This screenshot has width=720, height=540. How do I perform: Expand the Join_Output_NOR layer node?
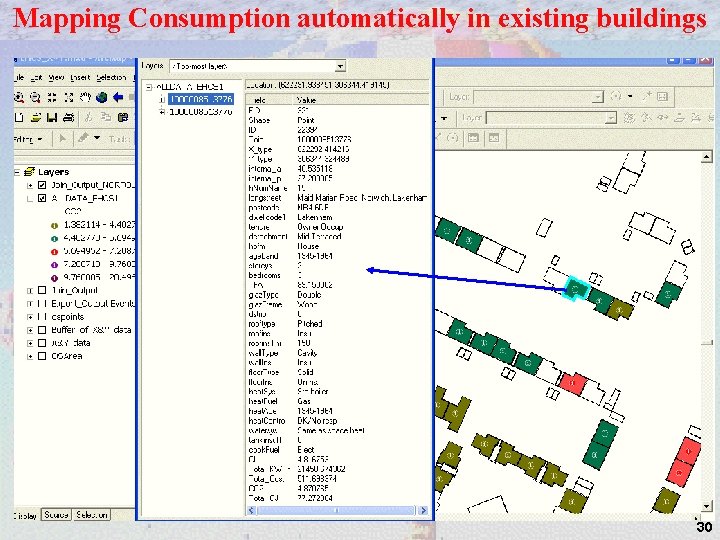pyautogui.click(x=30, y=186)
